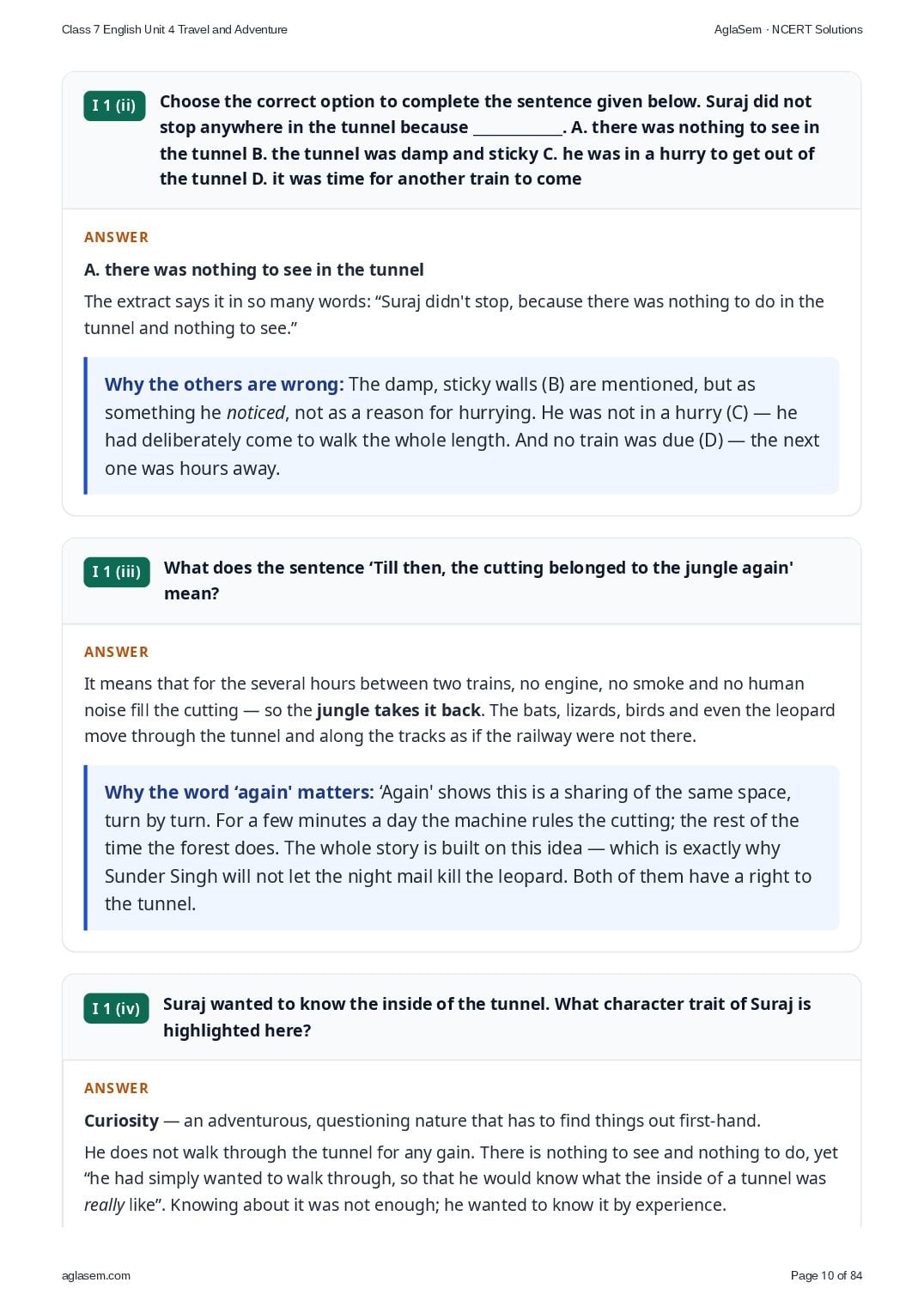Click the aglasem.com footer link
This screenshot has width=924, height=1307.
[x=96, y=1275]
